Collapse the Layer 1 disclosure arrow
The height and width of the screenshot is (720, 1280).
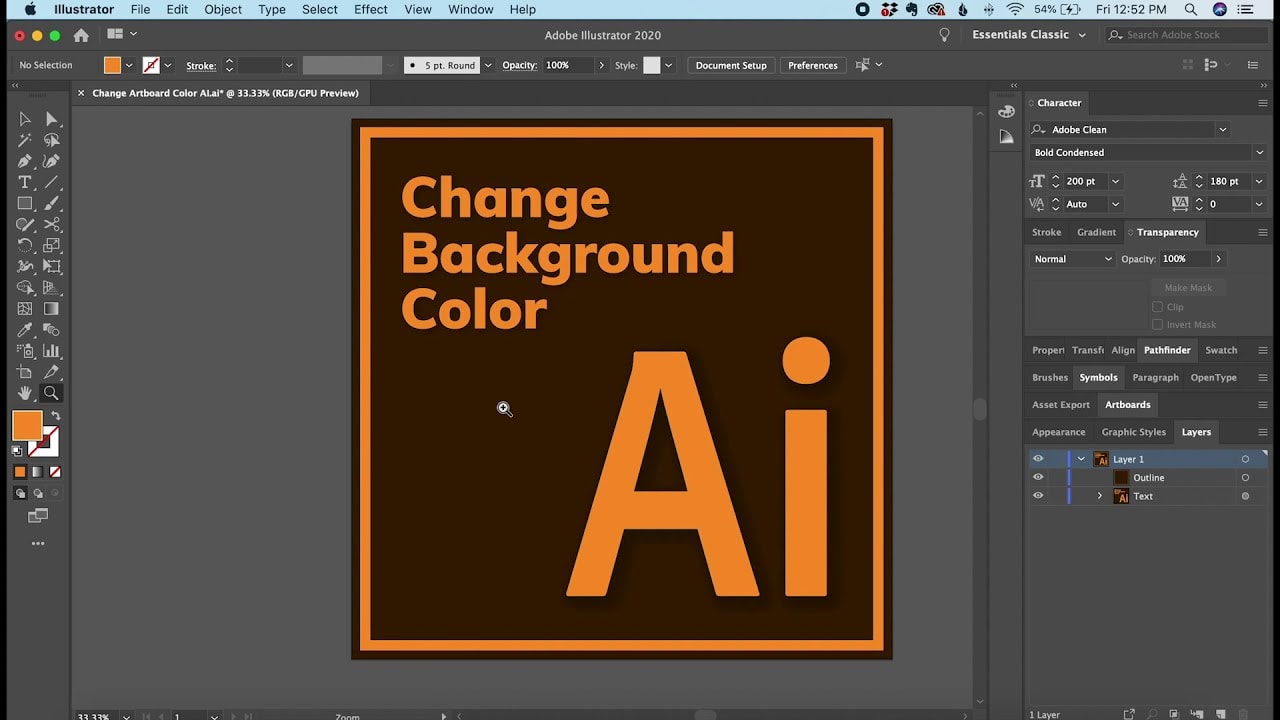1081,459
